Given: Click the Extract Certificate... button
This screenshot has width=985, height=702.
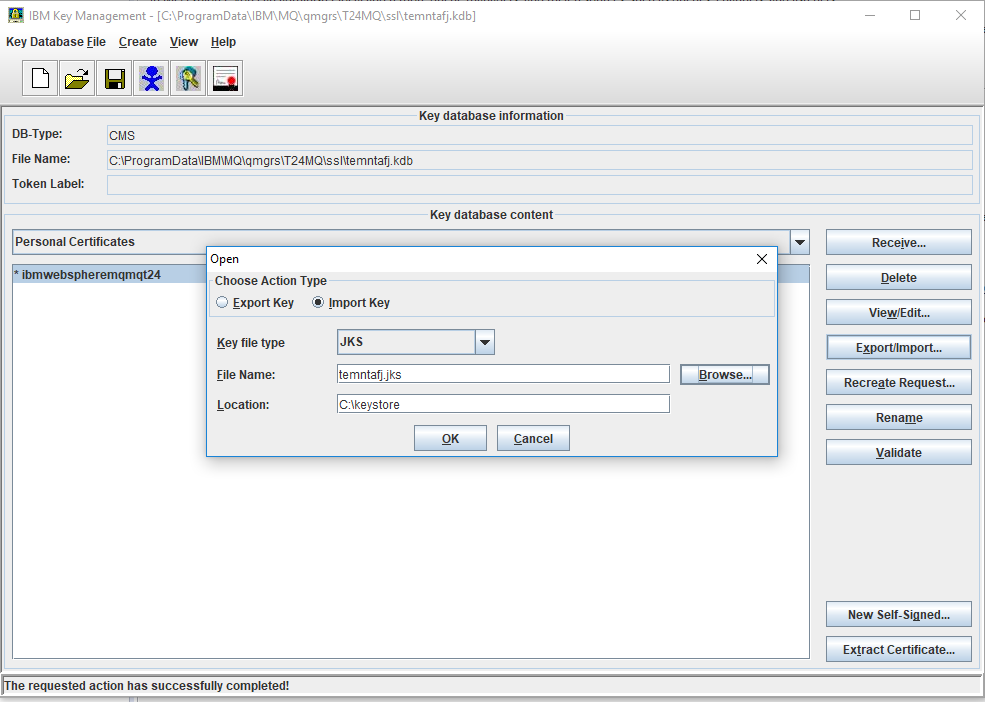Looking at the screenshot, I should coord(898,649).
